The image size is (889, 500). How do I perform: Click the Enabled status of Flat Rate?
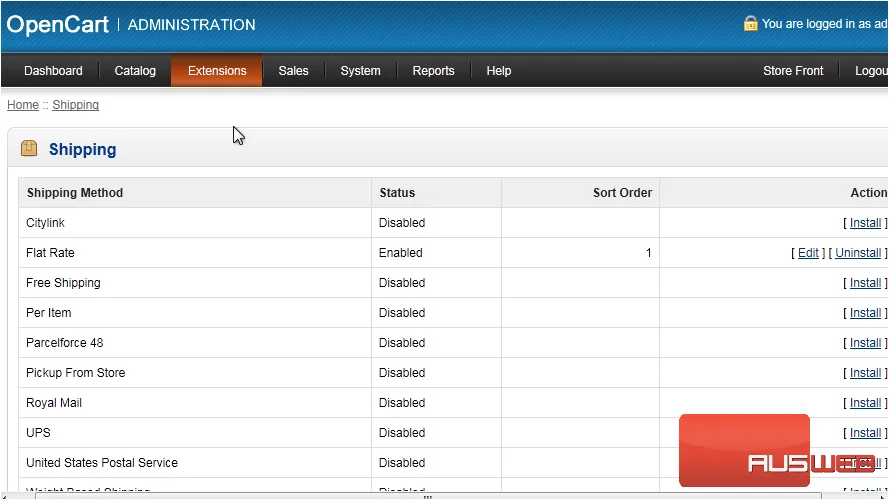(401, 253)
